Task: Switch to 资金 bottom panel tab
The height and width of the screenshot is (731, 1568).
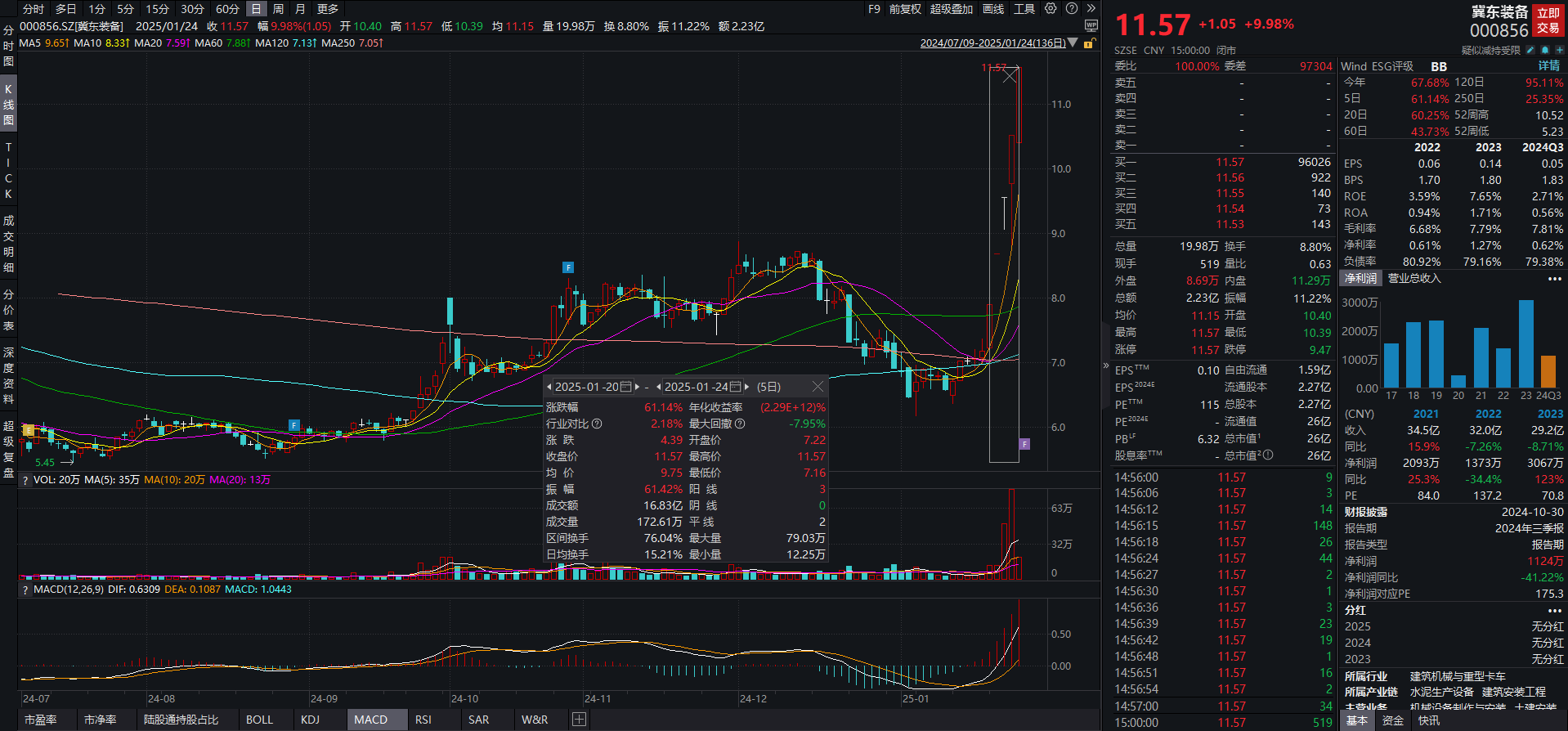Action: click(1393, 720)
